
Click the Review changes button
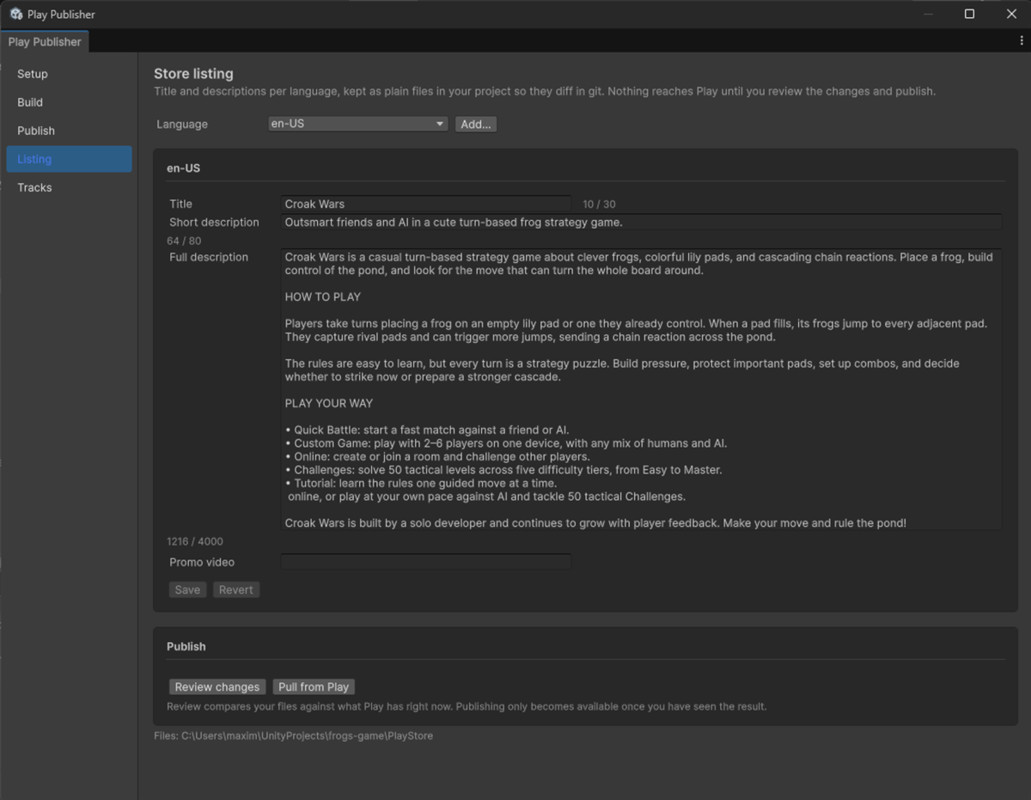coord(217,687)
